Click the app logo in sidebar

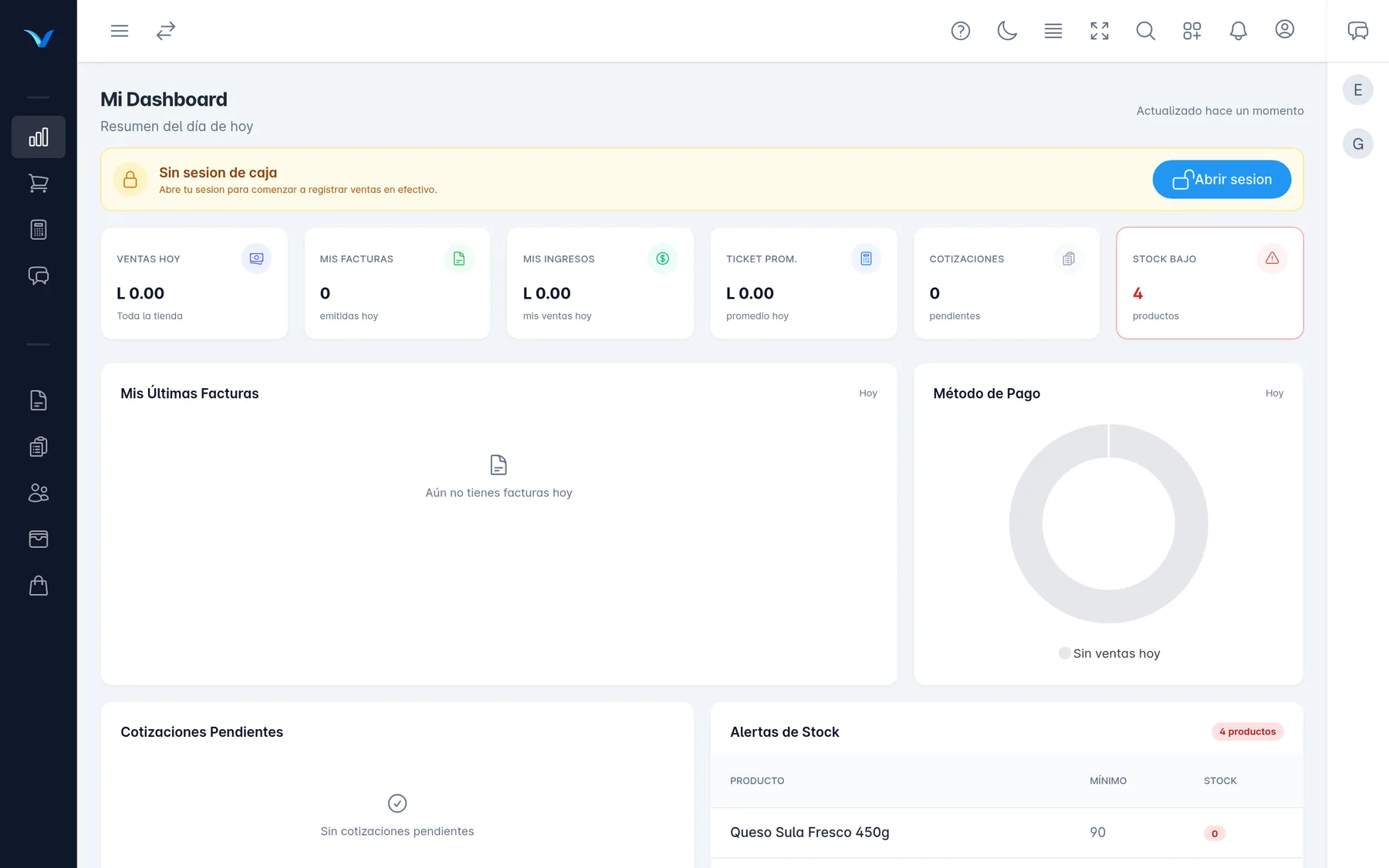point(39,37)
